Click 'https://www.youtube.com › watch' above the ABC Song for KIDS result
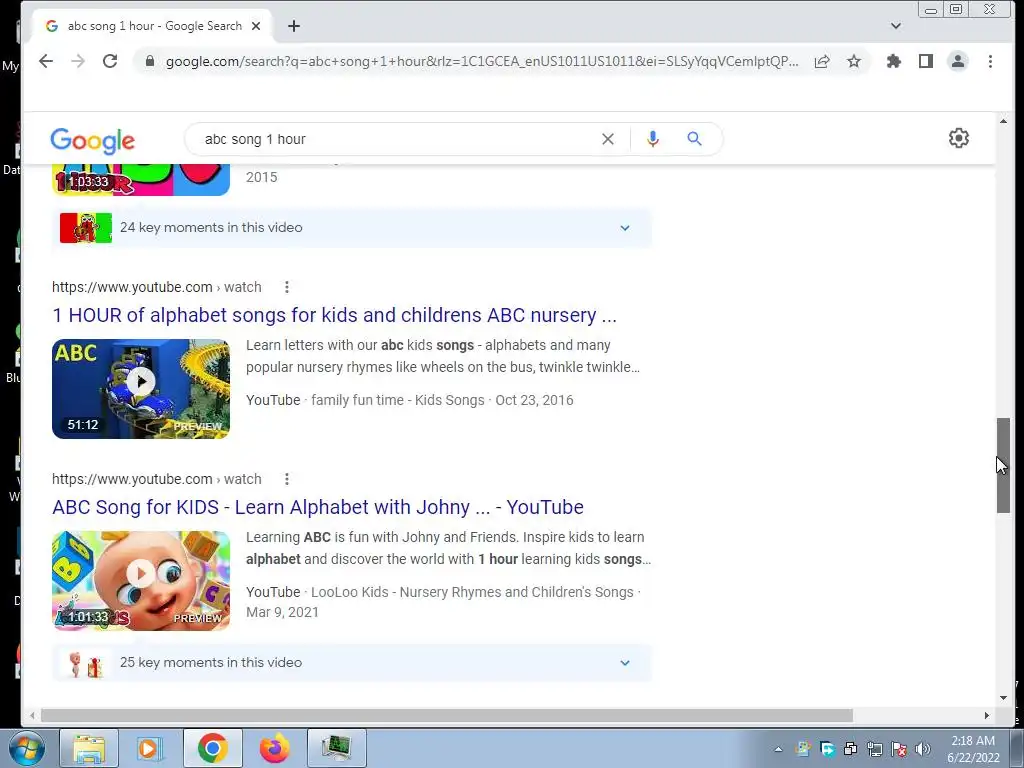This screenshot has width=1024, height=768. 157,479
